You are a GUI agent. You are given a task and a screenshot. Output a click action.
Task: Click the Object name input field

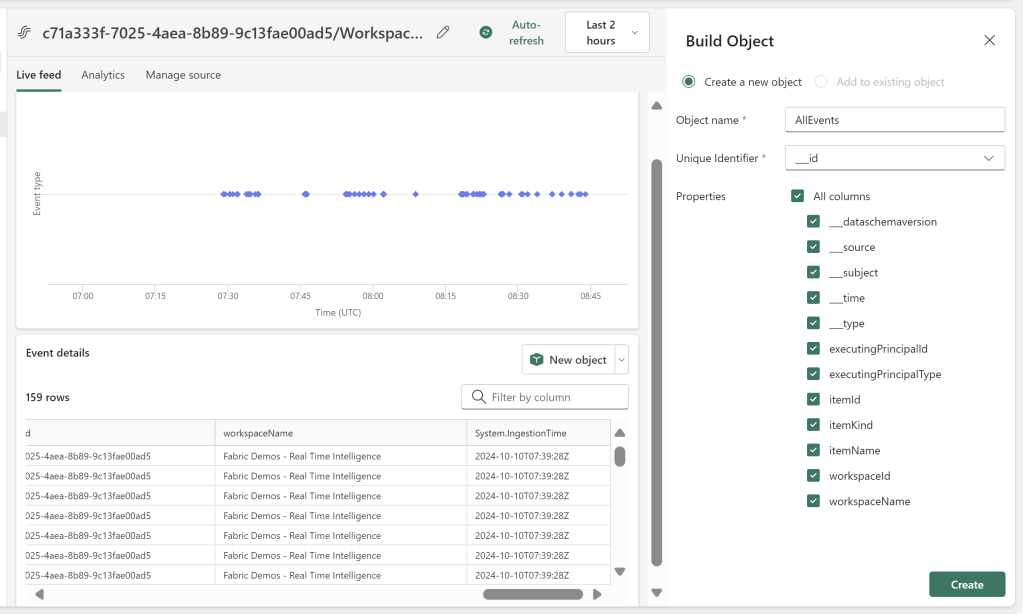pos(894,120)
